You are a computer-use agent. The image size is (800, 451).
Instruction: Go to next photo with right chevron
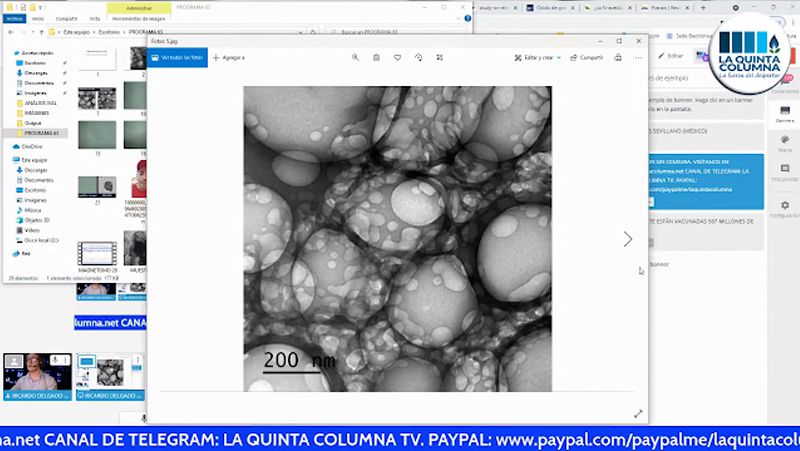tap(628, 239)
